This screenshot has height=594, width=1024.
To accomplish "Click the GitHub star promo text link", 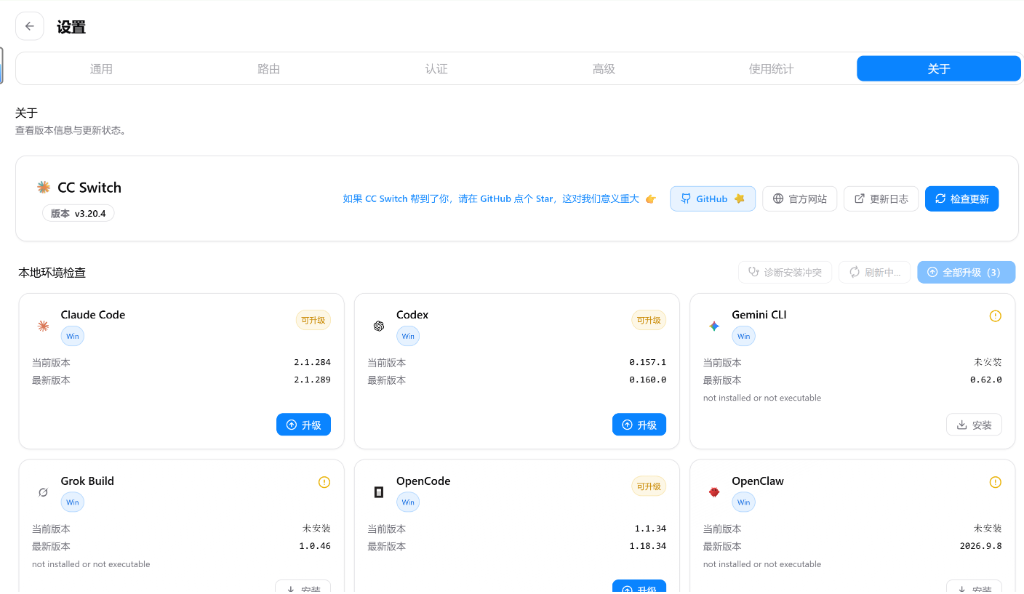I will 499,199.
